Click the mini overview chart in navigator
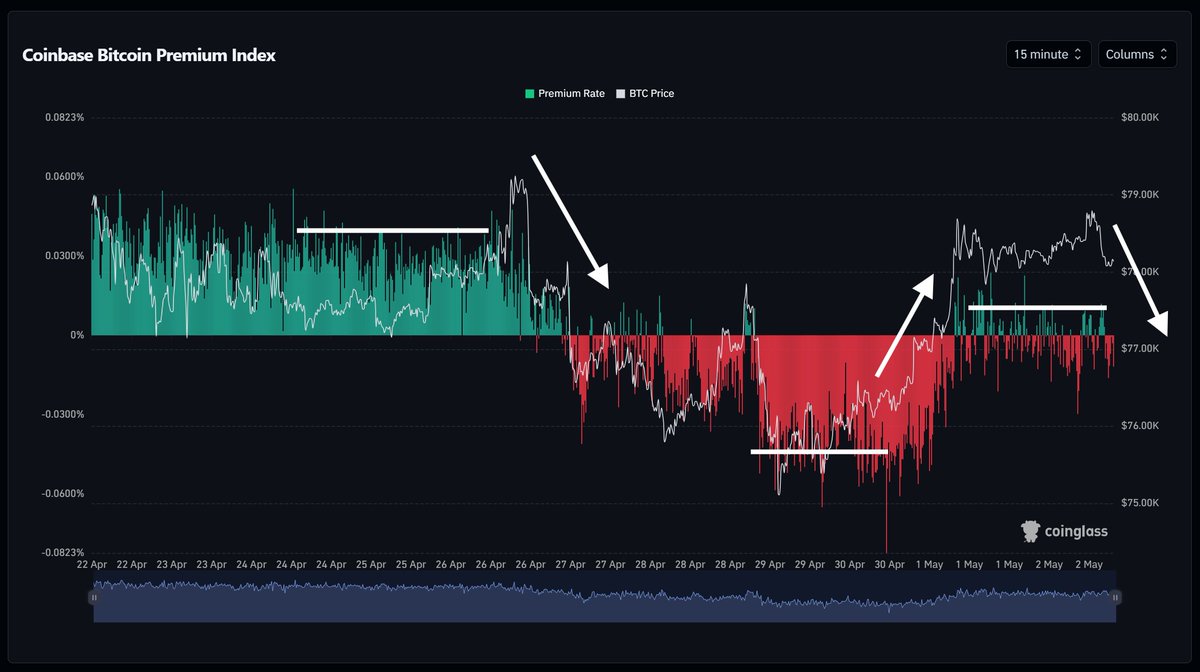This screenshot has width=1200, height=672. pyautogui.click(x=604, y=597)
